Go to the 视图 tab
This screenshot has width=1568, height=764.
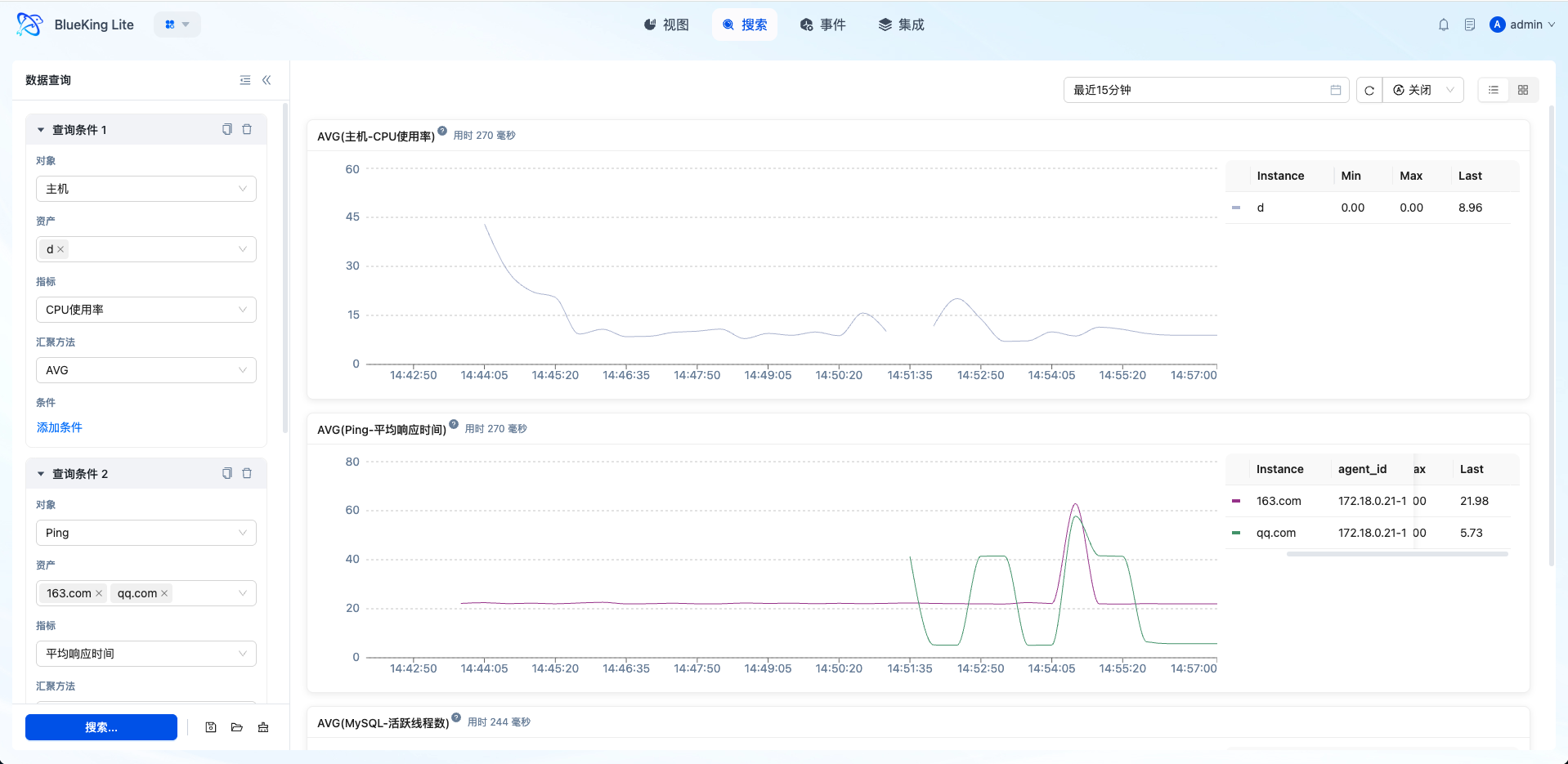(x=666, y=25)
